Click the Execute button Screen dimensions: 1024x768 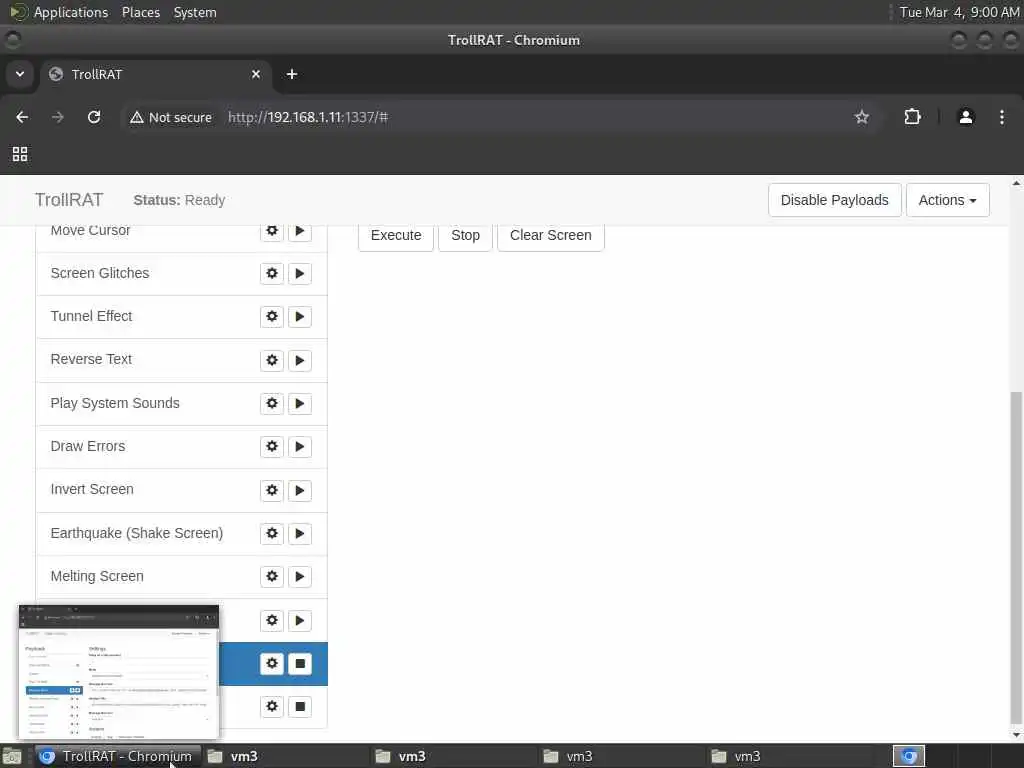396,236
